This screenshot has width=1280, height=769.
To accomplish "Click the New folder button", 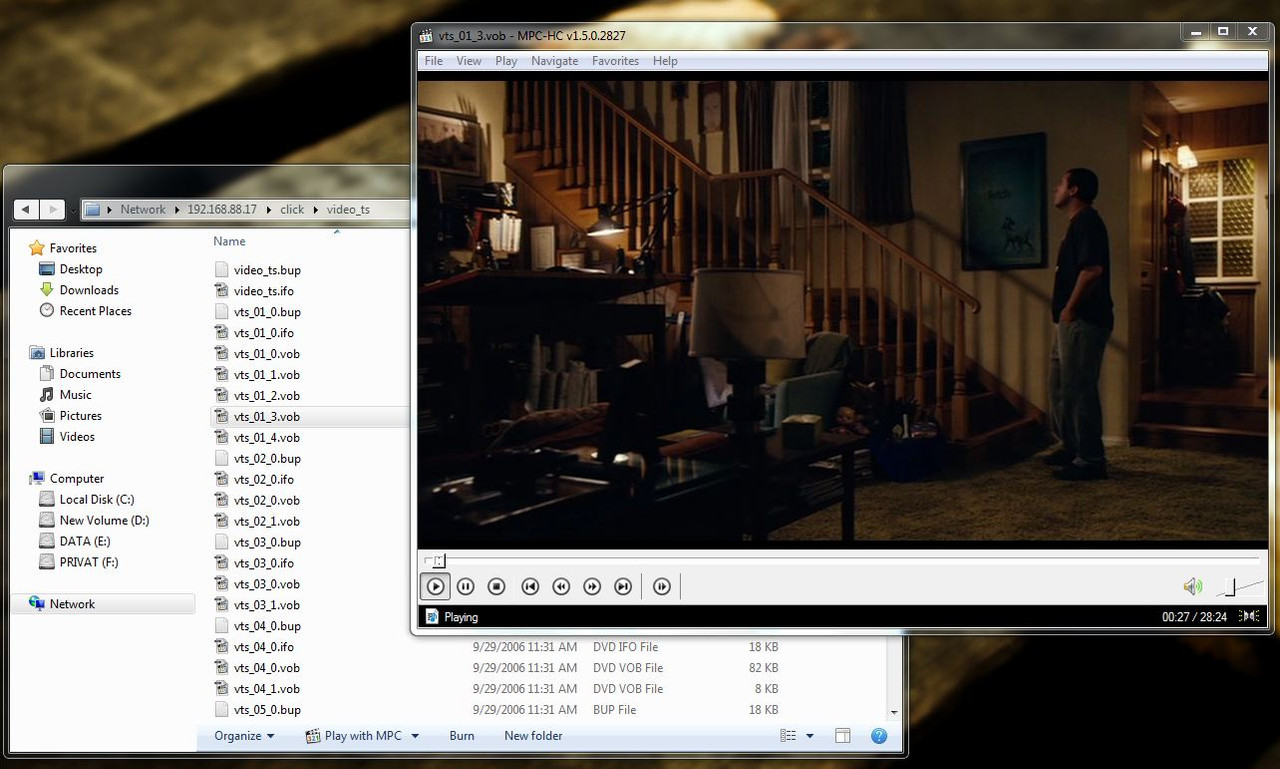I will [533, 736].
